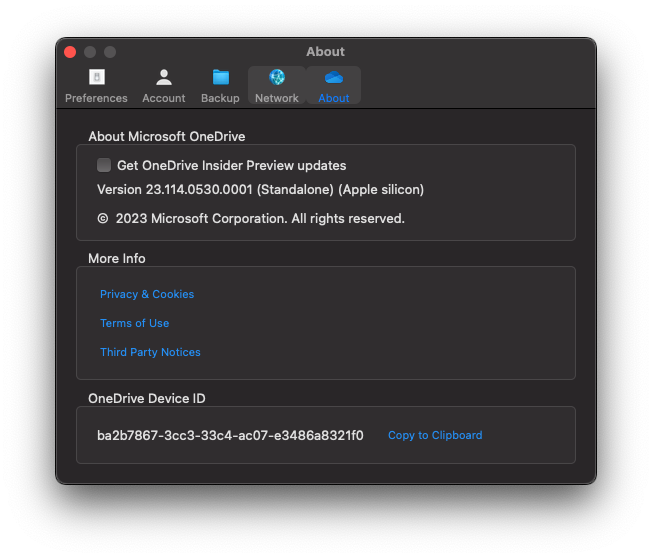Open the Terms of Use link
Viewport: 652px width, 558px height.
pyautogui.click(x=134, y=323)
